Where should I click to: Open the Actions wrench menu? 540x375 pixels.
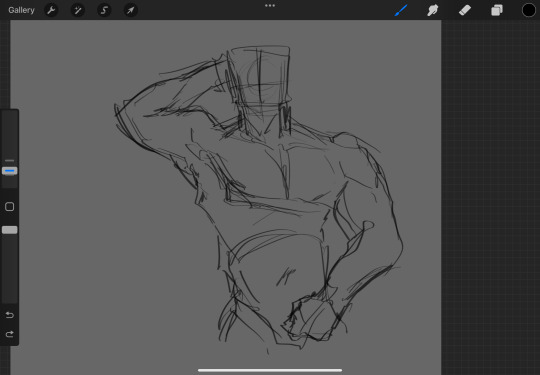51,10
